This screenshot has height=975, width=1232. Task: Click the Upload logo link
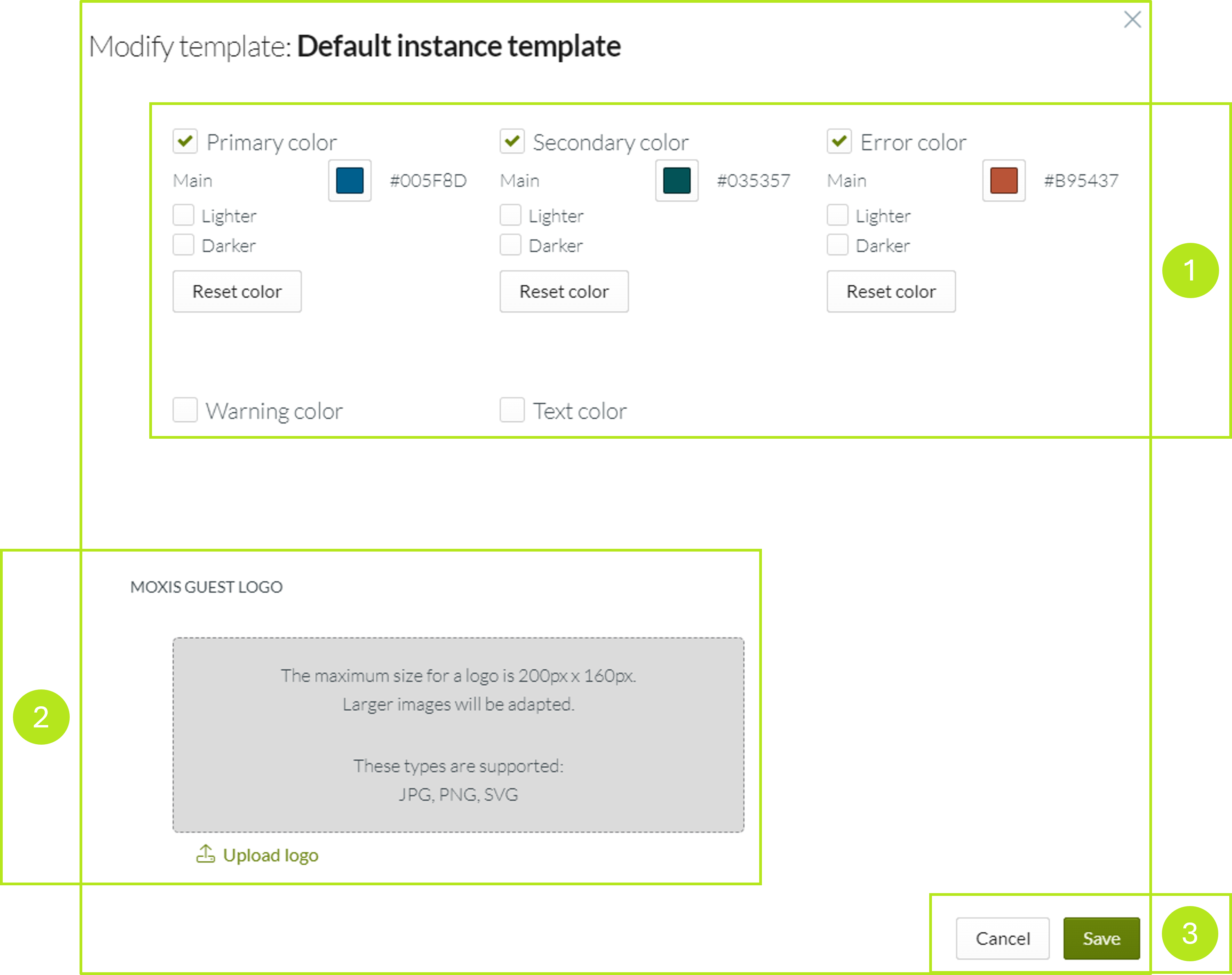coord(271,855)
